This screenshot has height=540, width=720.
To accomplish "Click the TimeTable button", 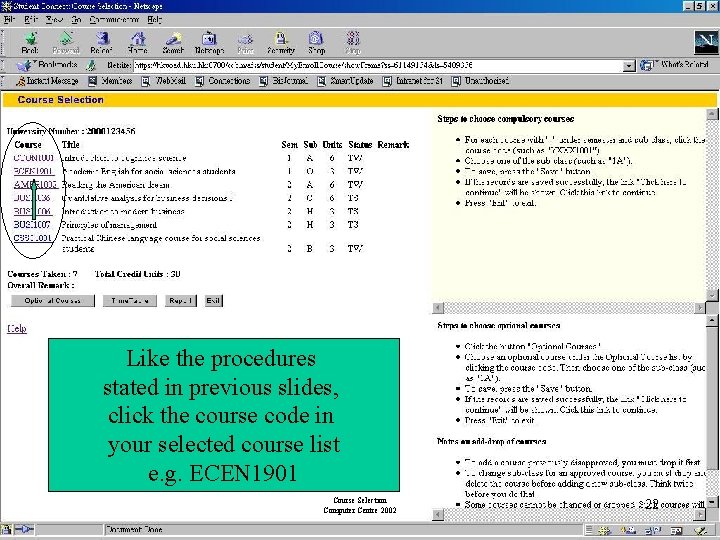I will 129,301.
